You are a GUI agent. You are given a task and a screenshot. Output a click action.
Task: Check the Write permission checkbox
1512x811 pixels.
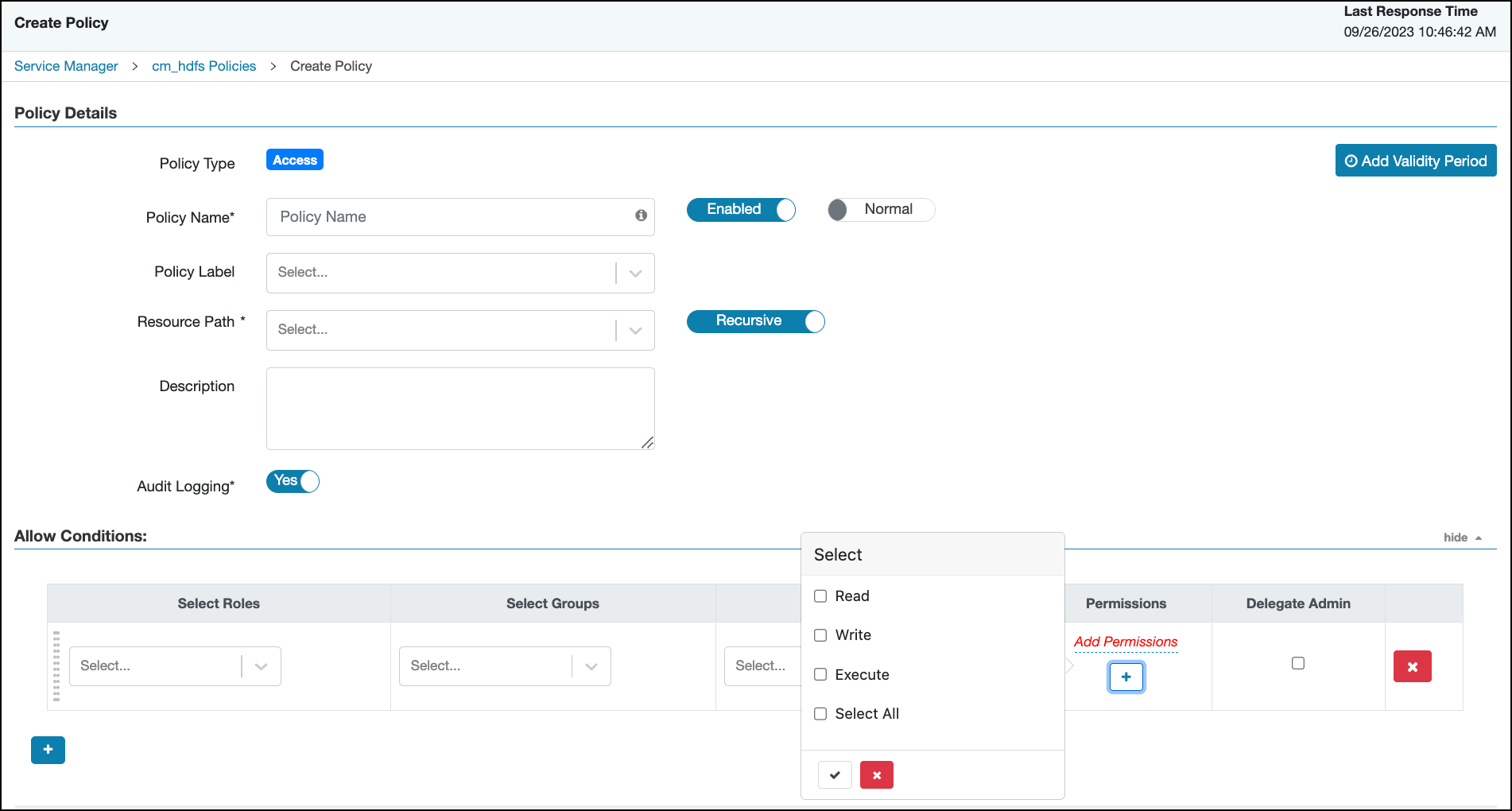tap(820, 634)
